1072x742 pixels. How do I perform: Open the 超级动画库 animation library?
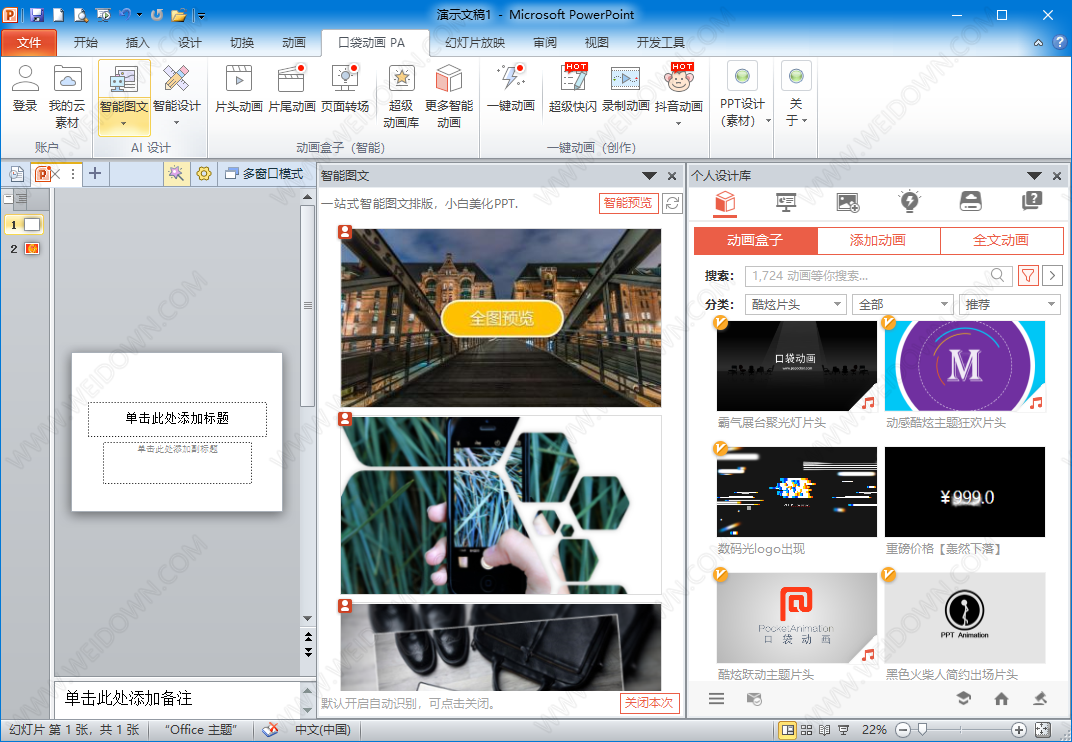pyautogui.click(x=401, y=96)
